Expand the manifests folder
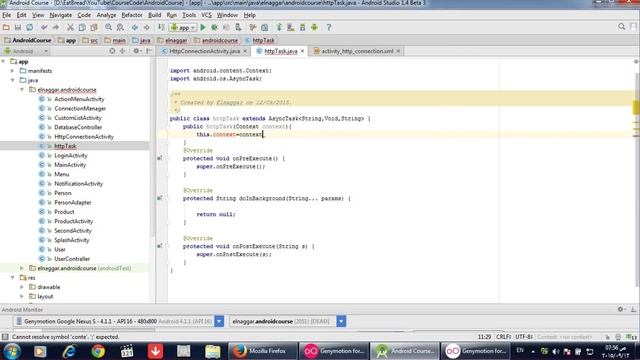The image size is (640, 360). [13, 71]
